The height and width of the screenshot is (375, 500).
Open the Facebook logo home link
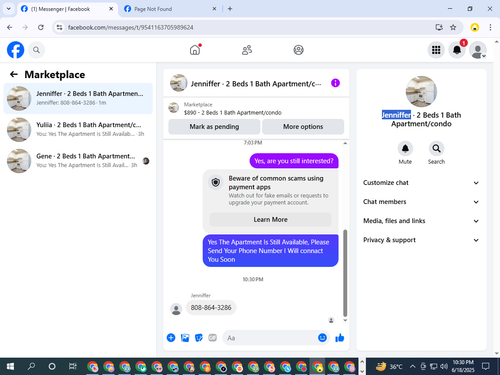point(15,50)
